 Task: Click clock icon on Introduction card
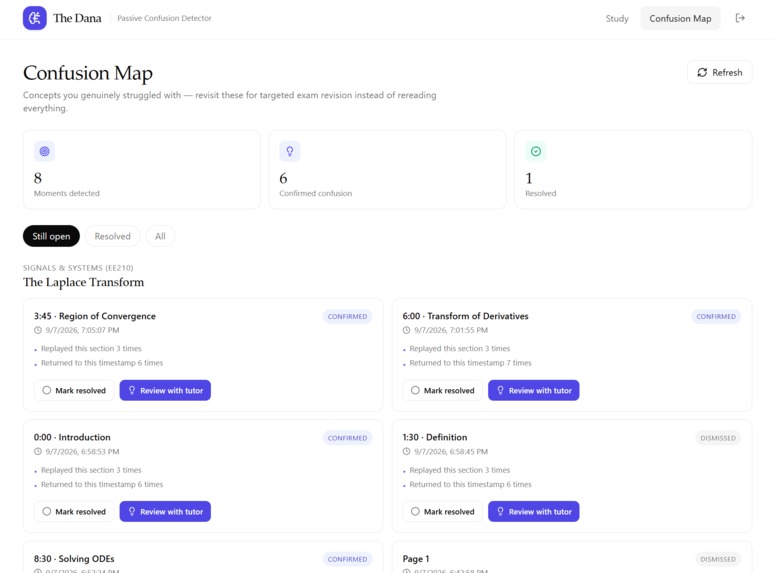click(x=38, y=452)
